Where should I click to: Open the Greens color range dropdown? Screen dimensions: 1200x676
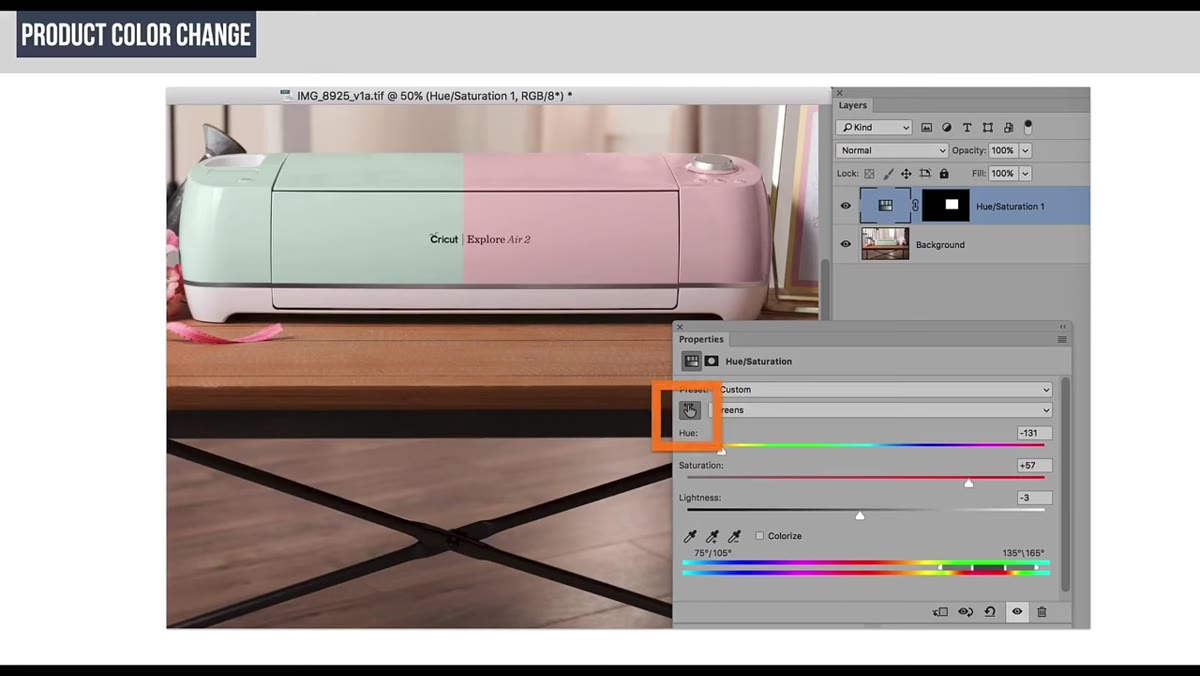880,410
